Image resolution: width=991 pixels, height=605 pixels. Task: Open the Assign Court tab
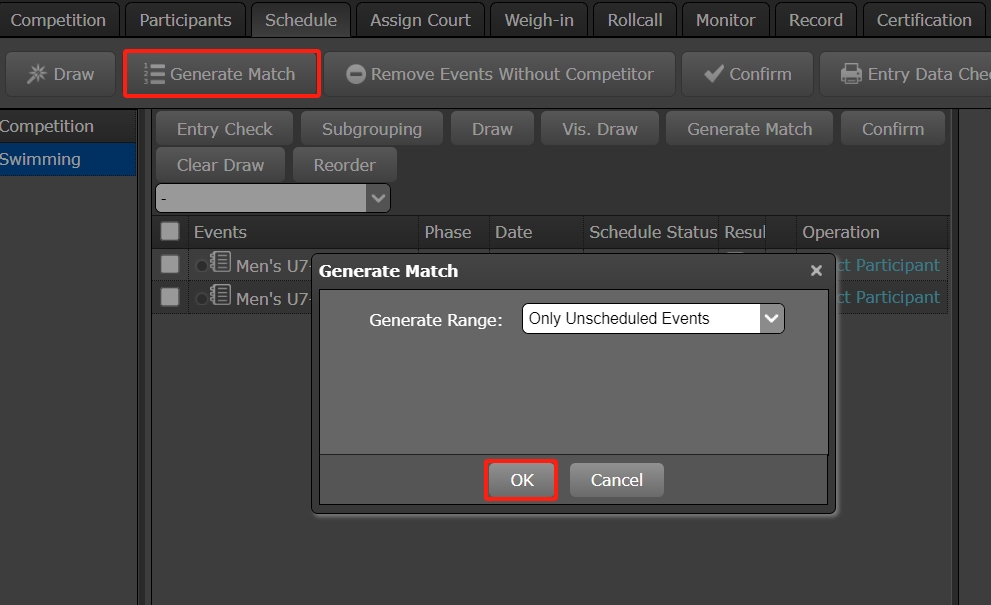pyautogui.click(x=420, y=20)
